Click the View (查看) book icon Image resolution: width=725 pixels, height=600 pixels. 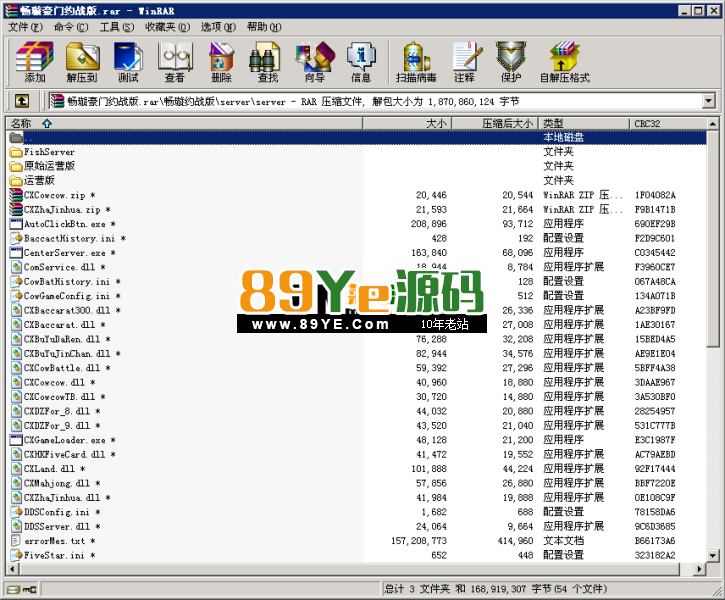175,56
